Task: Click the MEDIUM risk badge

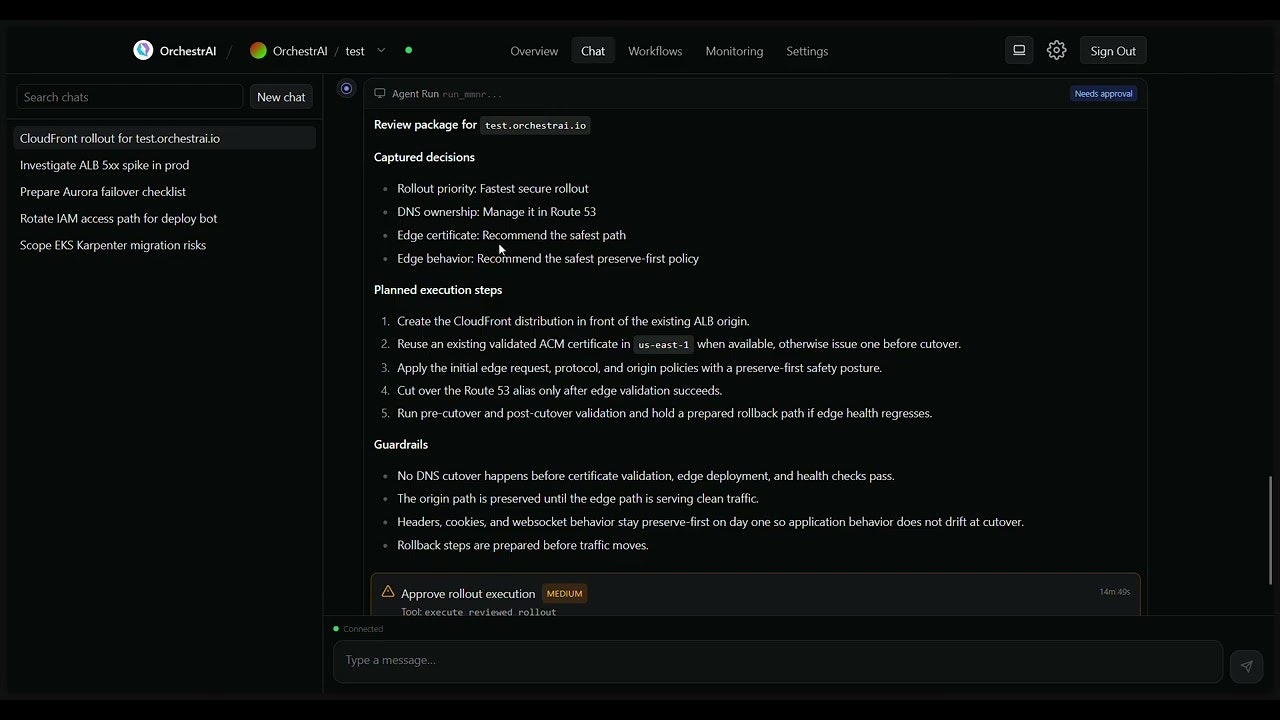Action: pyautogui.click(x=564, y=593)
